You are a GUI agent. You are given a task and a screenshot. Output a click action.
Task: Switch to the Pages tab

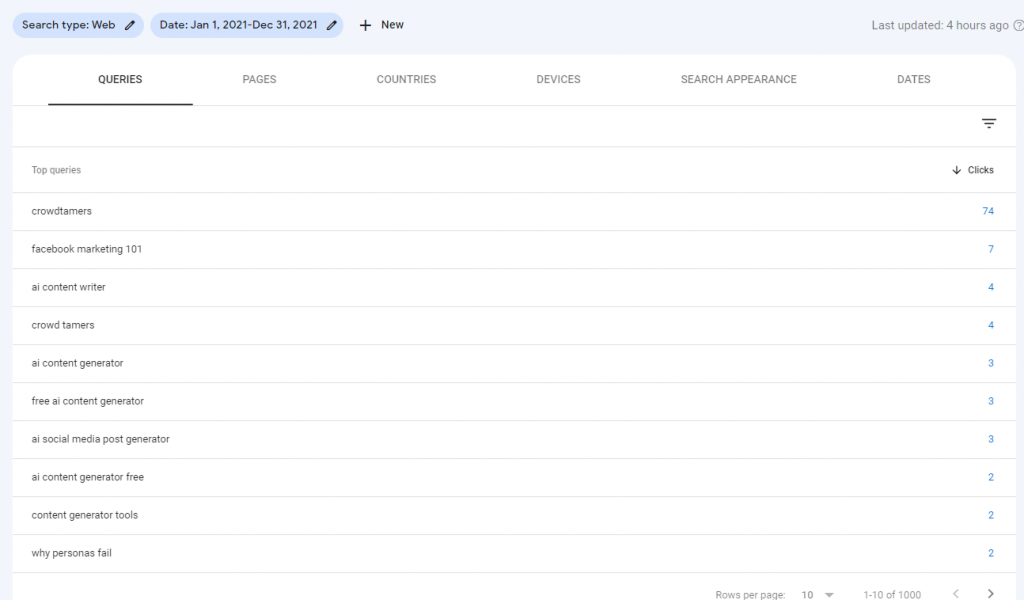click(x=259, y=80)
